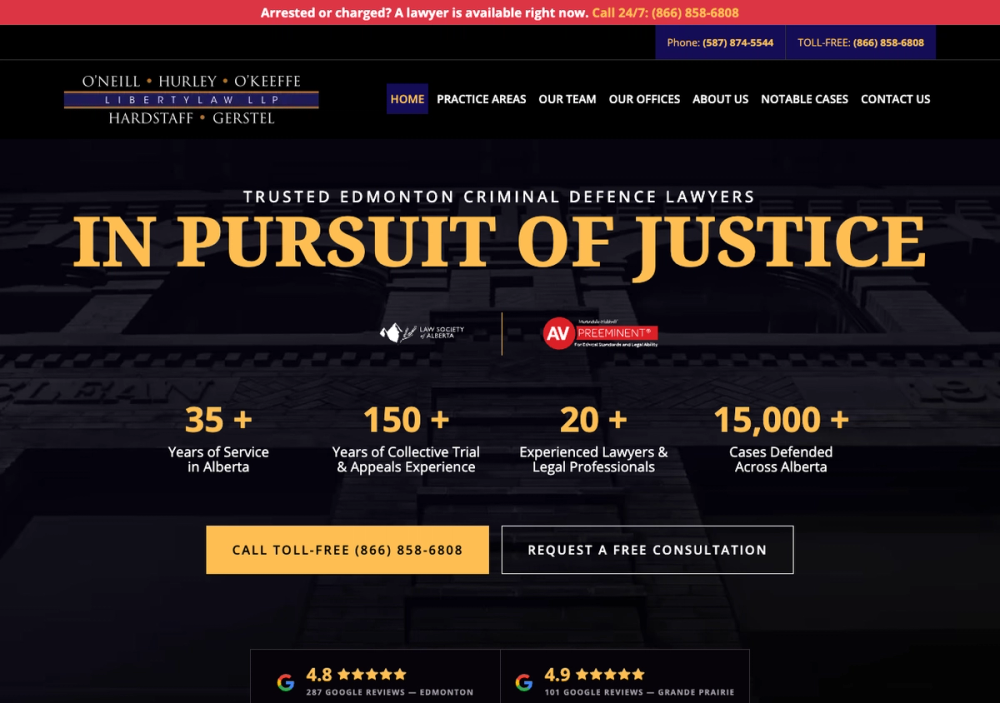1000x703 pixels.
Task: Click the Google icon beside the 4.9 rating
Action: (x=524, y=683)
